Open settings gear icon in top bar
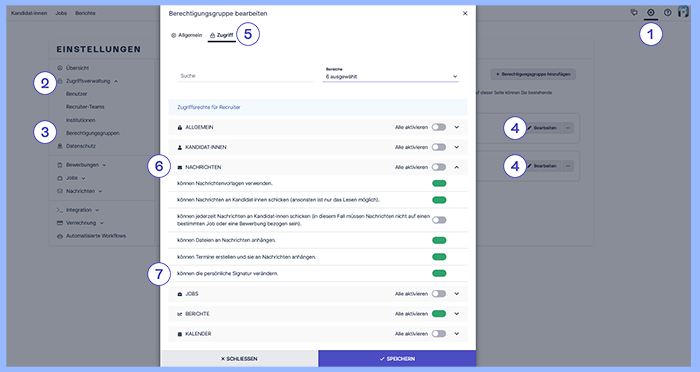 (650, 13)
